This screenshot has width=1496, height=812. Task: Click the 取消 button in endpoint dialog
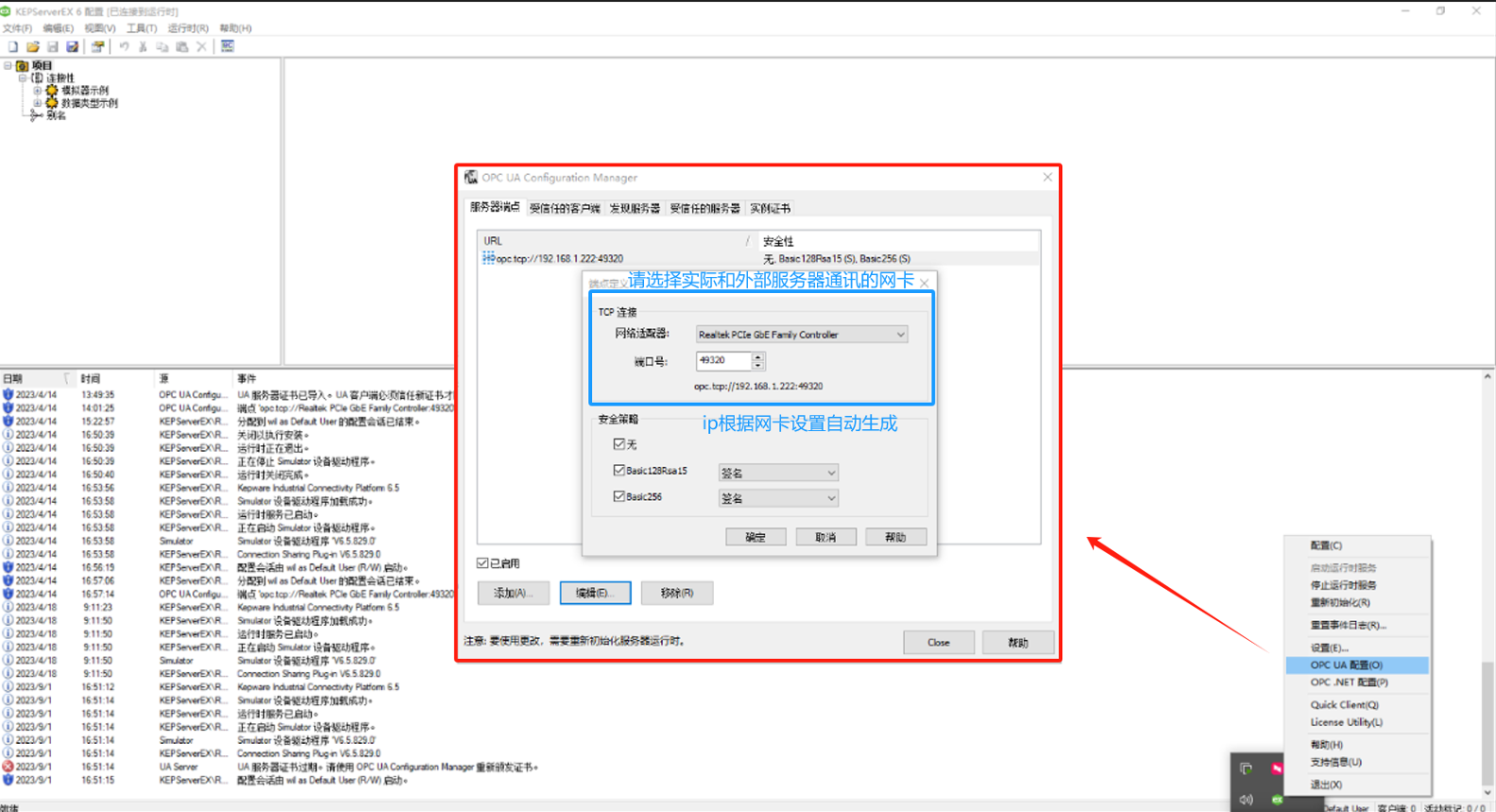point(826,537)
